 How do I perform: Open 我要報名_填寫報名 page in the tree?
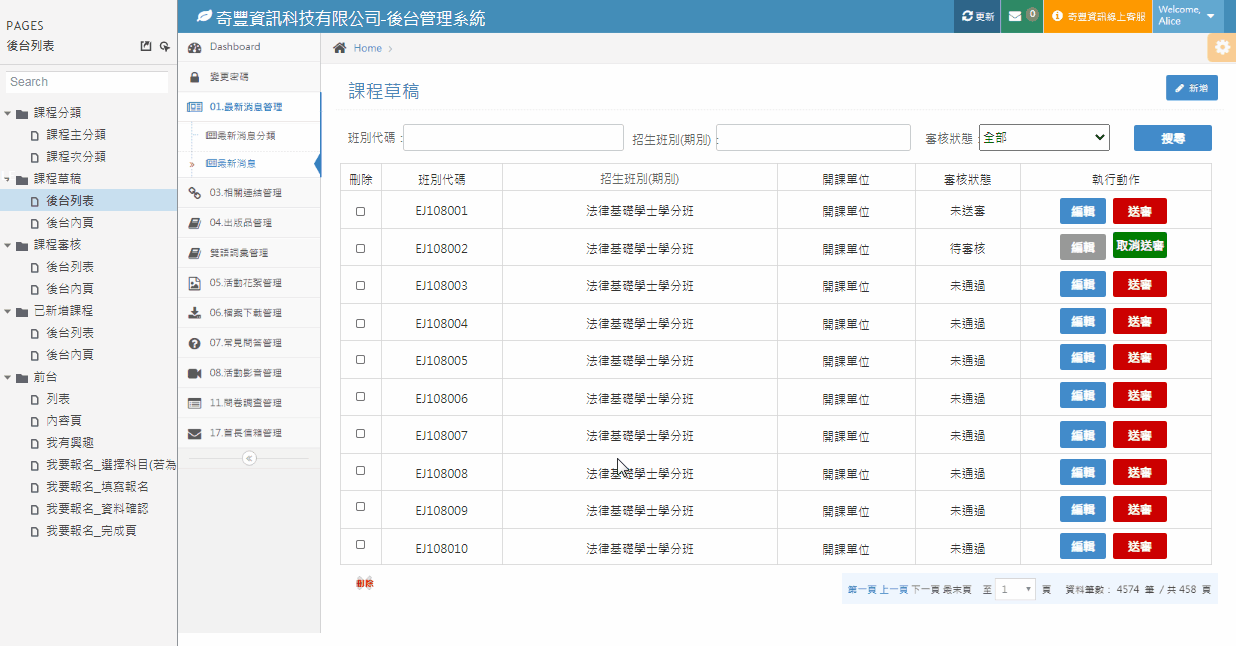[x=97, y=487]
